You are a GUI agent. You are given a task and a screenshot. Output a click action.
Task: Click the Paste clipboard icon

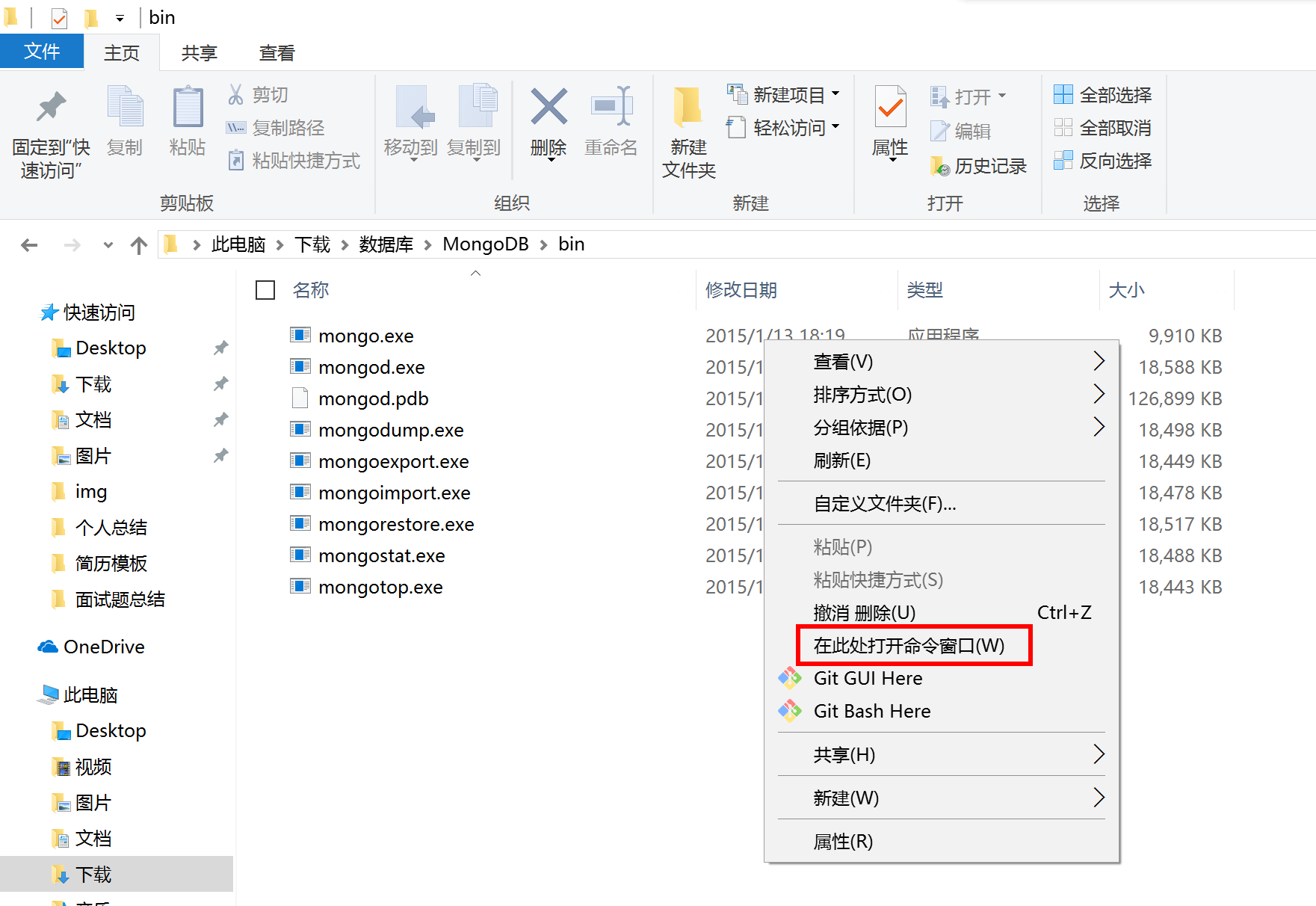(x=188, y=107)
